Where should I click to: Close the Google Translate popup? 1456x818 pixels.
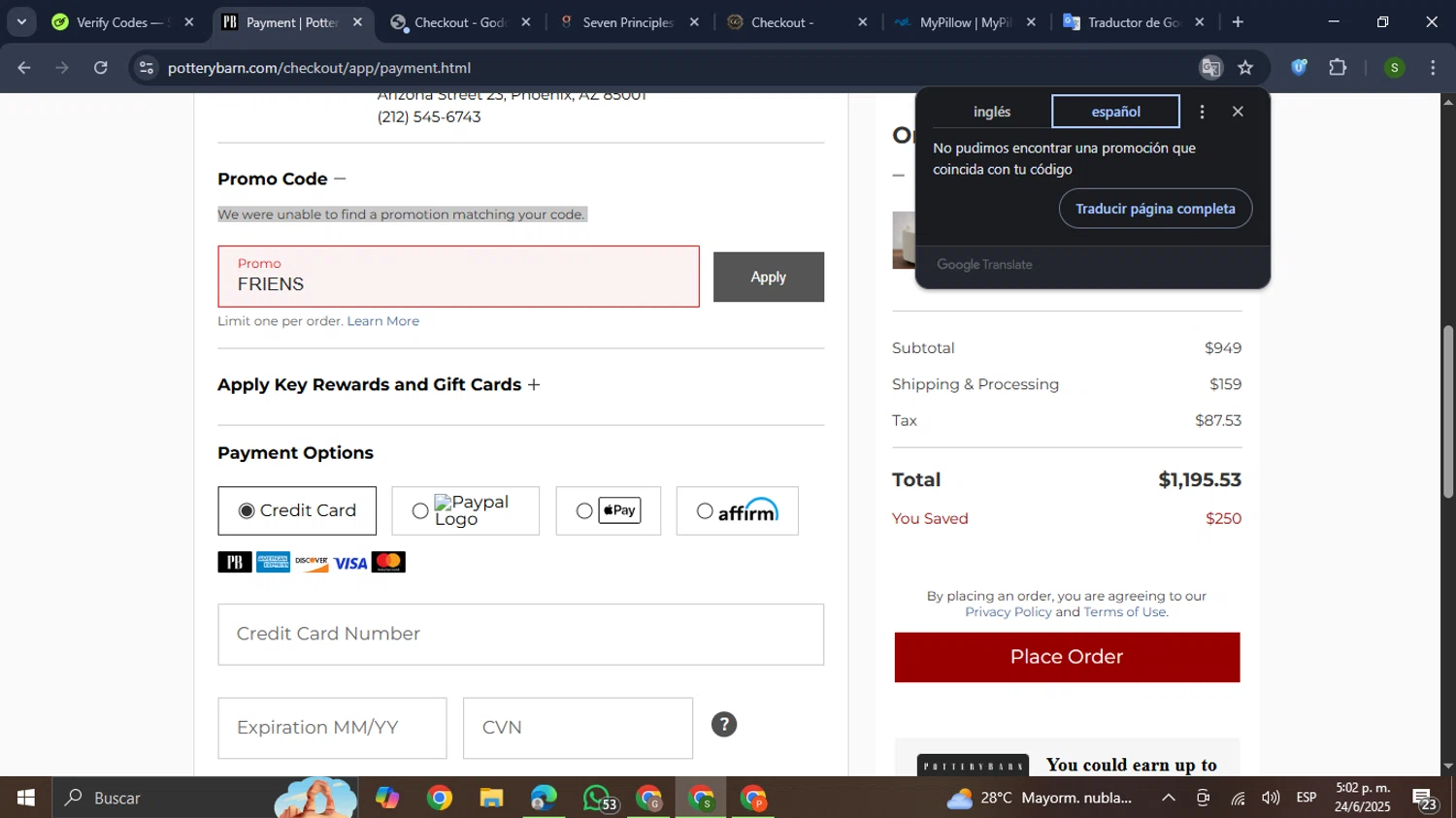(1238, 112)
